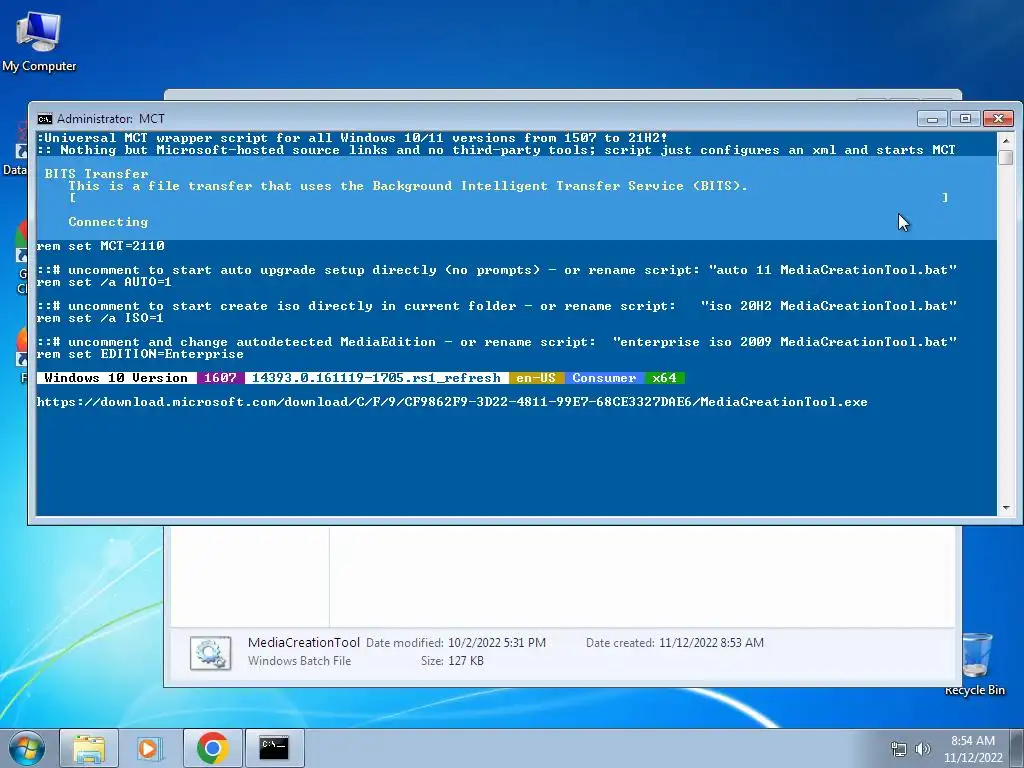
Task: Switch to the command prompt taskbar button
Action: [274, 748]
